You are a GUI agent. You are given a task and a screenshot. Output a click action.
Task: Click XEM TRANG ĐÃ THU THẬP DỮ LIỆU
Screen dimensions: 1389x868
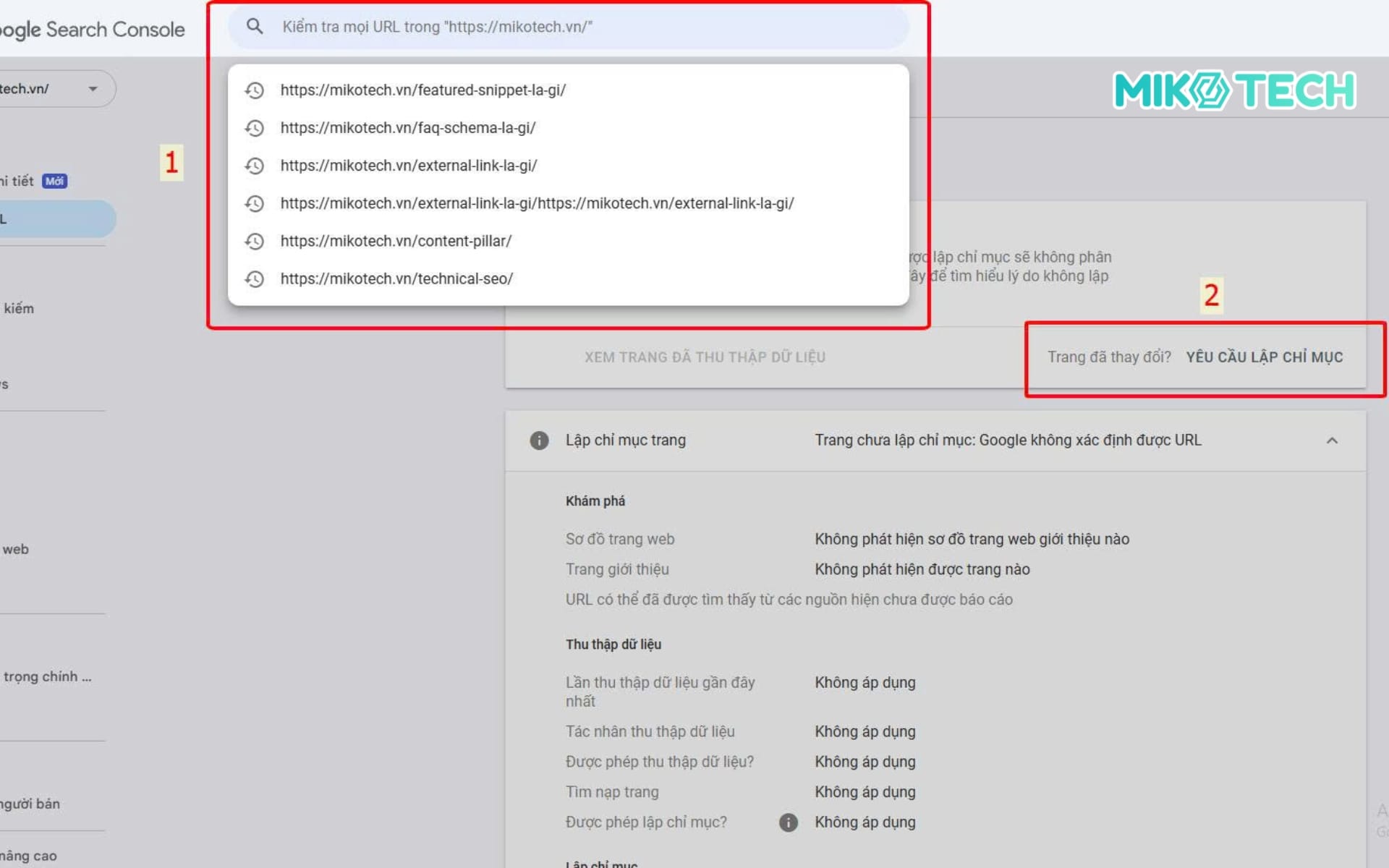click(705, 357)
